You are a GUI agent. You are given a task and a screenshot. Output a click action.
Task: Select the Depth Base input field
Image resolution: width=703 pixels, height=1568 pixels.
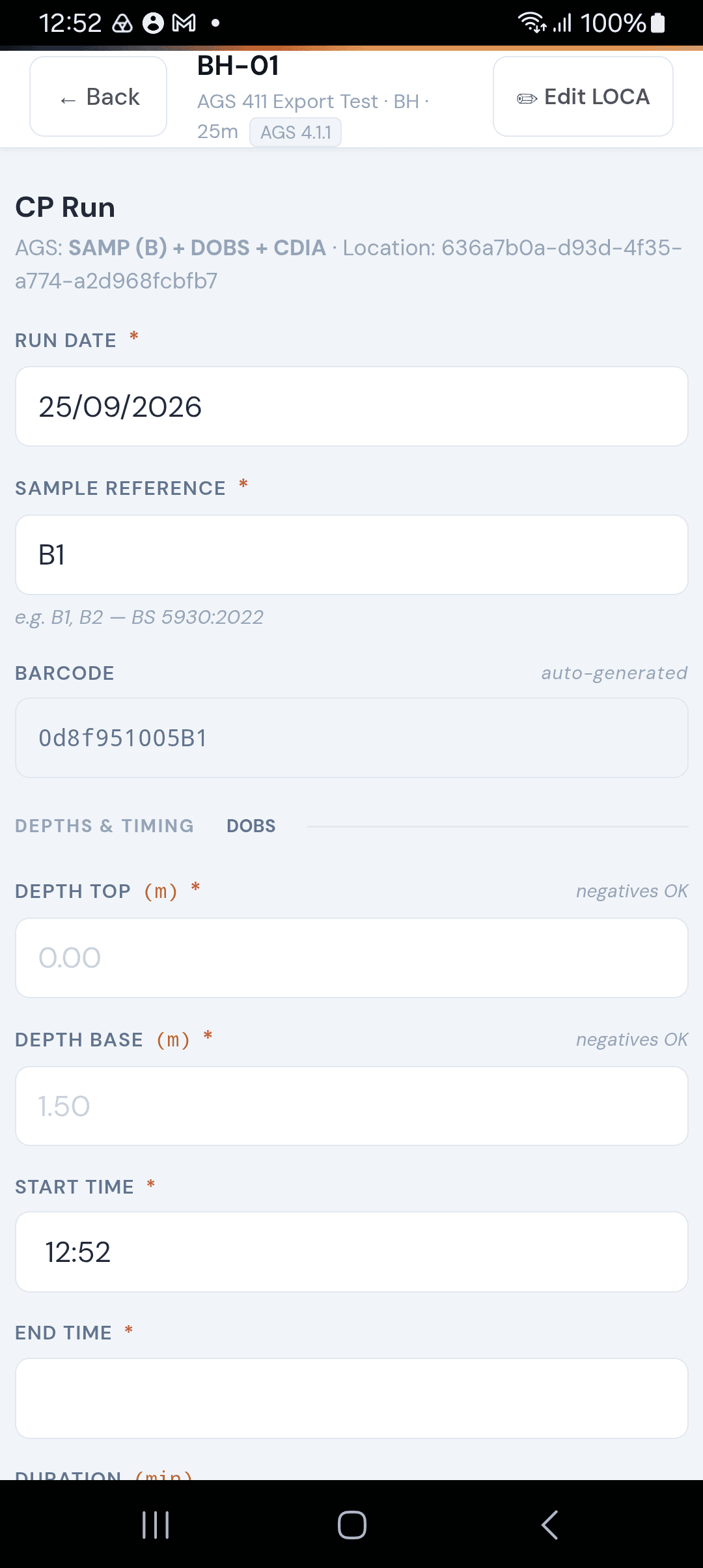351,1106
